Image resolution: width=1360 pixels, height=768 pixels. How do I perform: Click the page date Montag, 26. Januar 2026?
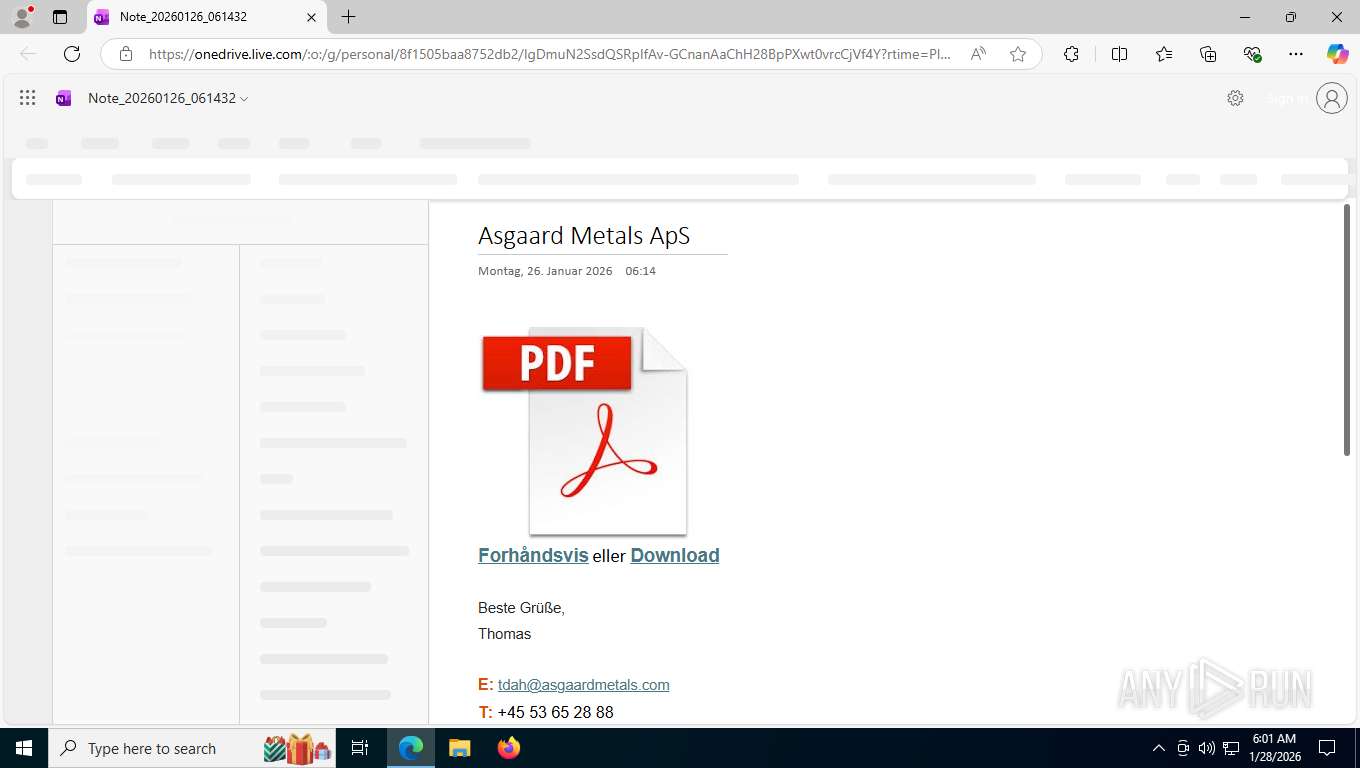pos(545,271)
